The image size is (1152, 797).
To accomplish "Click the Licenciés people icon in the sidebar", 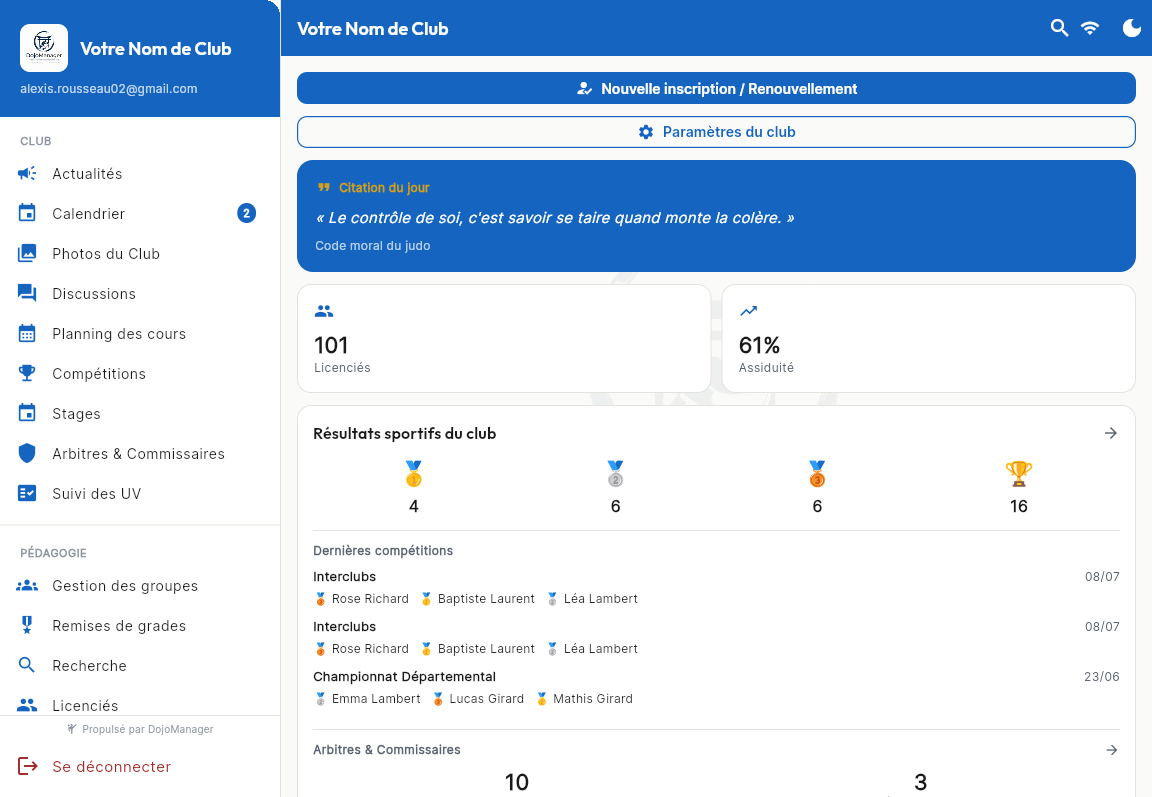I will 27,705.
